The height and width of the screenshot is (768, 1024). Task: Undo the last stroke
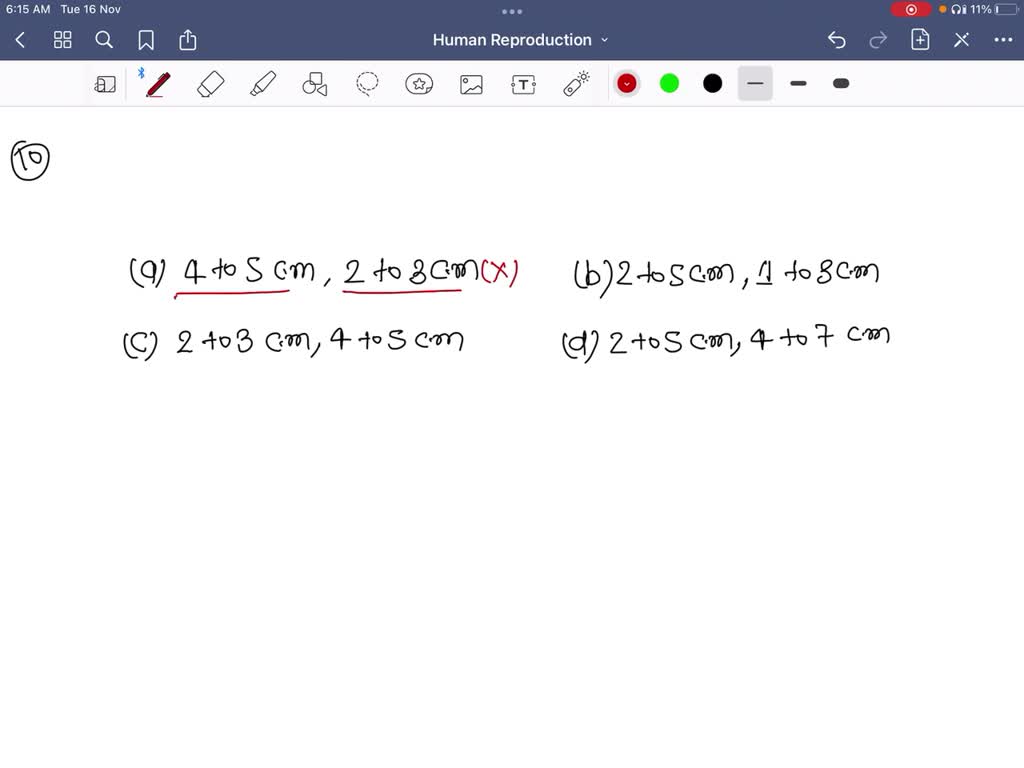click(x=837, y=40)
